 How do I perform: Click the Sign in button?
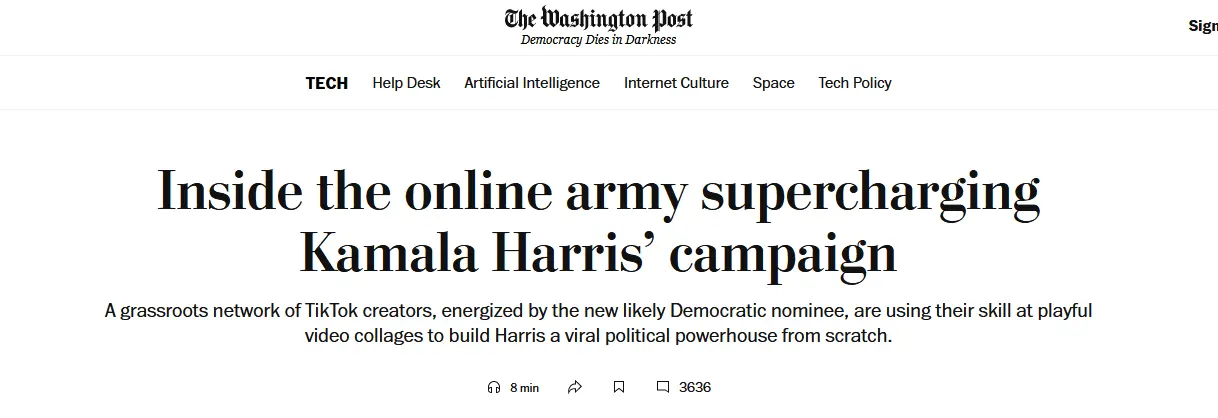[1202, 26]
